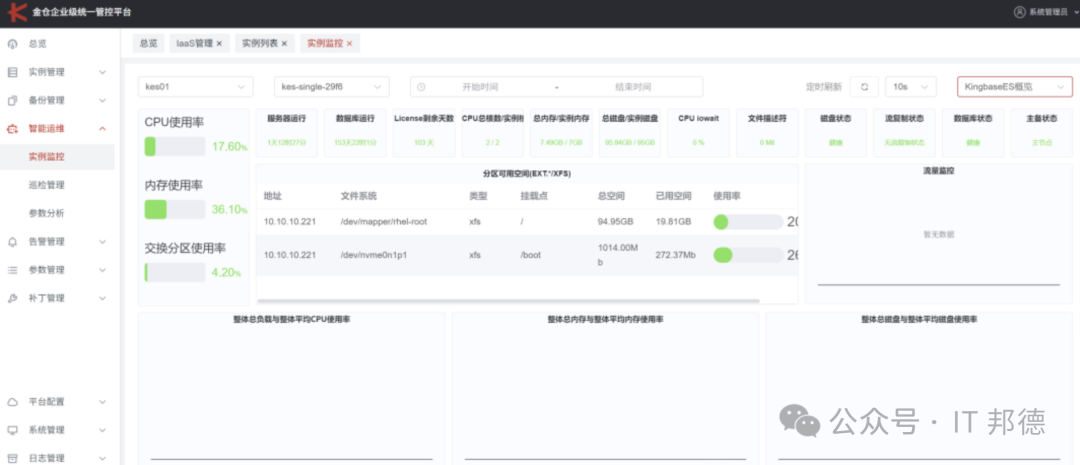The image size is (1080, 465).
Task: Click the Kingbase logo icon
Action: point(16,12)
